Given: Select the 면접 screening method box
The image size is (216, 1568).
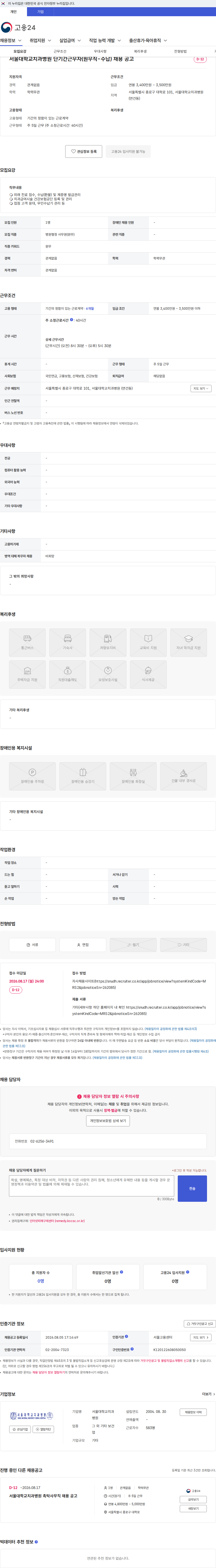Looking at the screenshot, I should [x=83, y=945].
